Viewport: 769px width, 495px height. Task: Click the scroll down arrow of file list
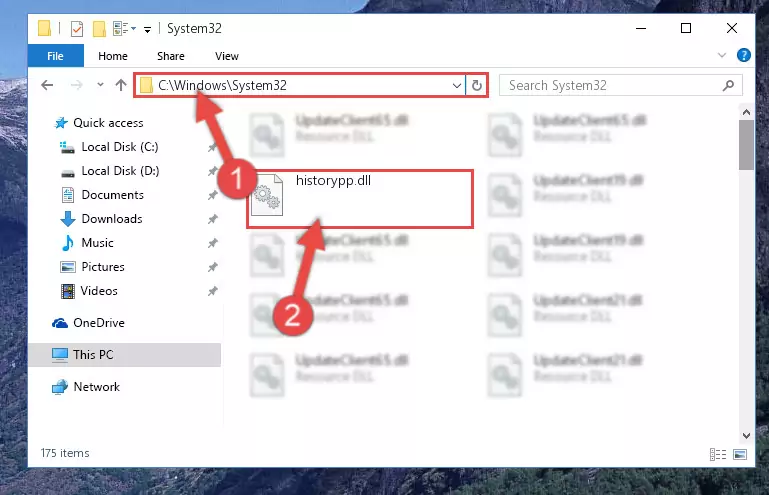[746, 435]
